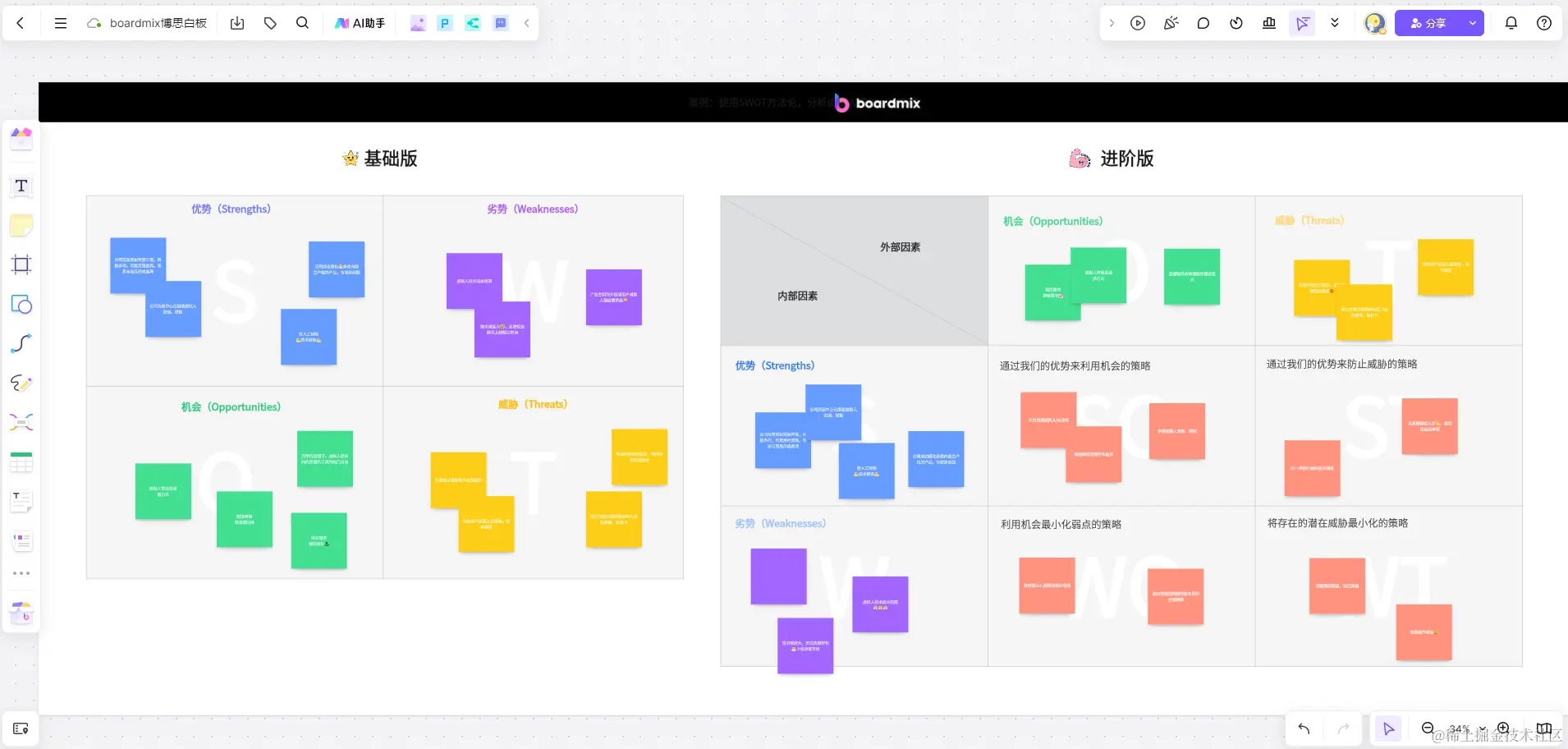Open the search magnifier
The width and height of the screenshot is (1568, 749).
302,23
